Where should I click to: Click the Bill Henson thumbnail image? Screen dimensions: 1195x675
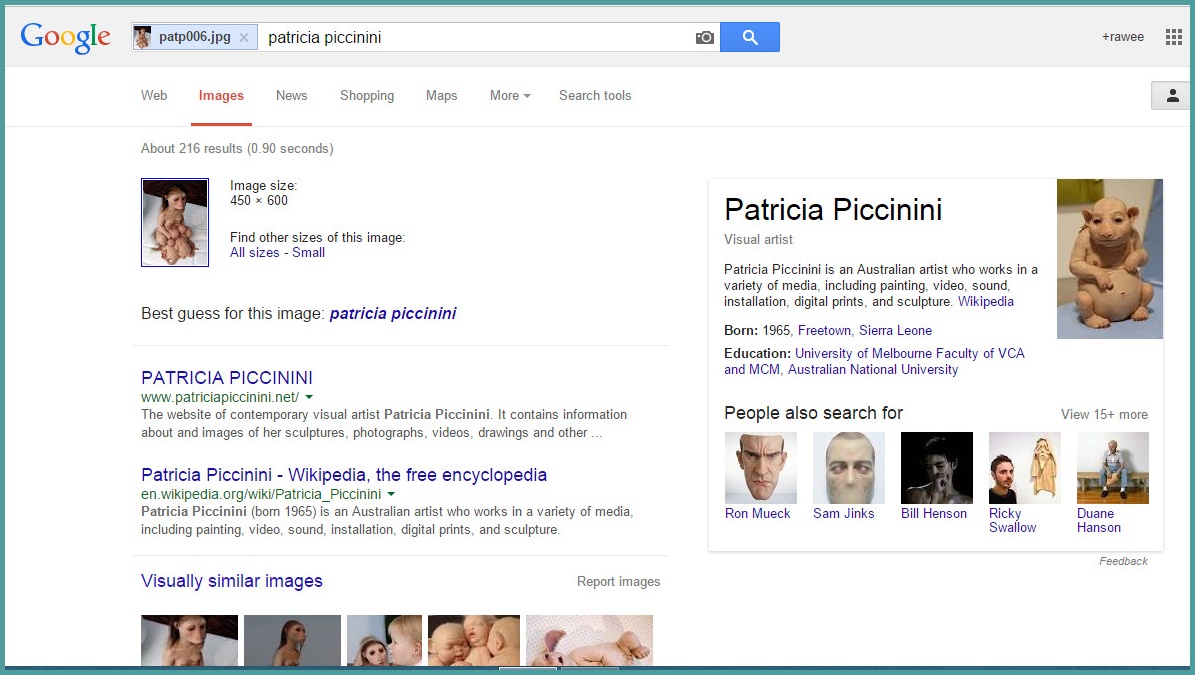coord(937,468)
